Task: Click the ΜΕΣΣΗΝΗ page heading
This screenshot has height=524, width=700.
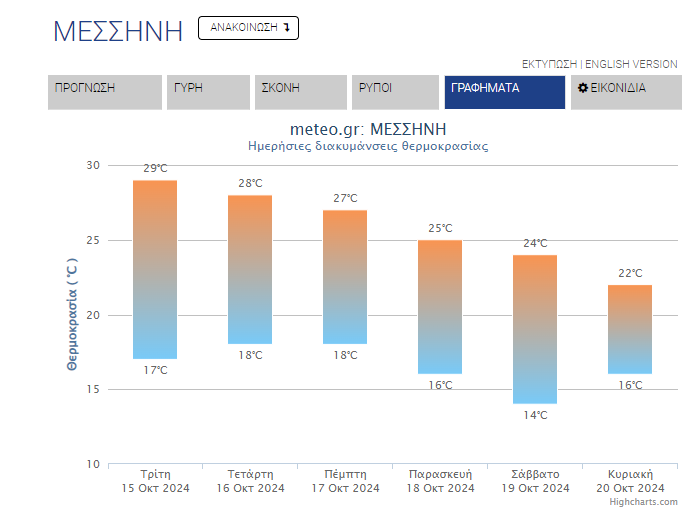Action: pos(118,31)
